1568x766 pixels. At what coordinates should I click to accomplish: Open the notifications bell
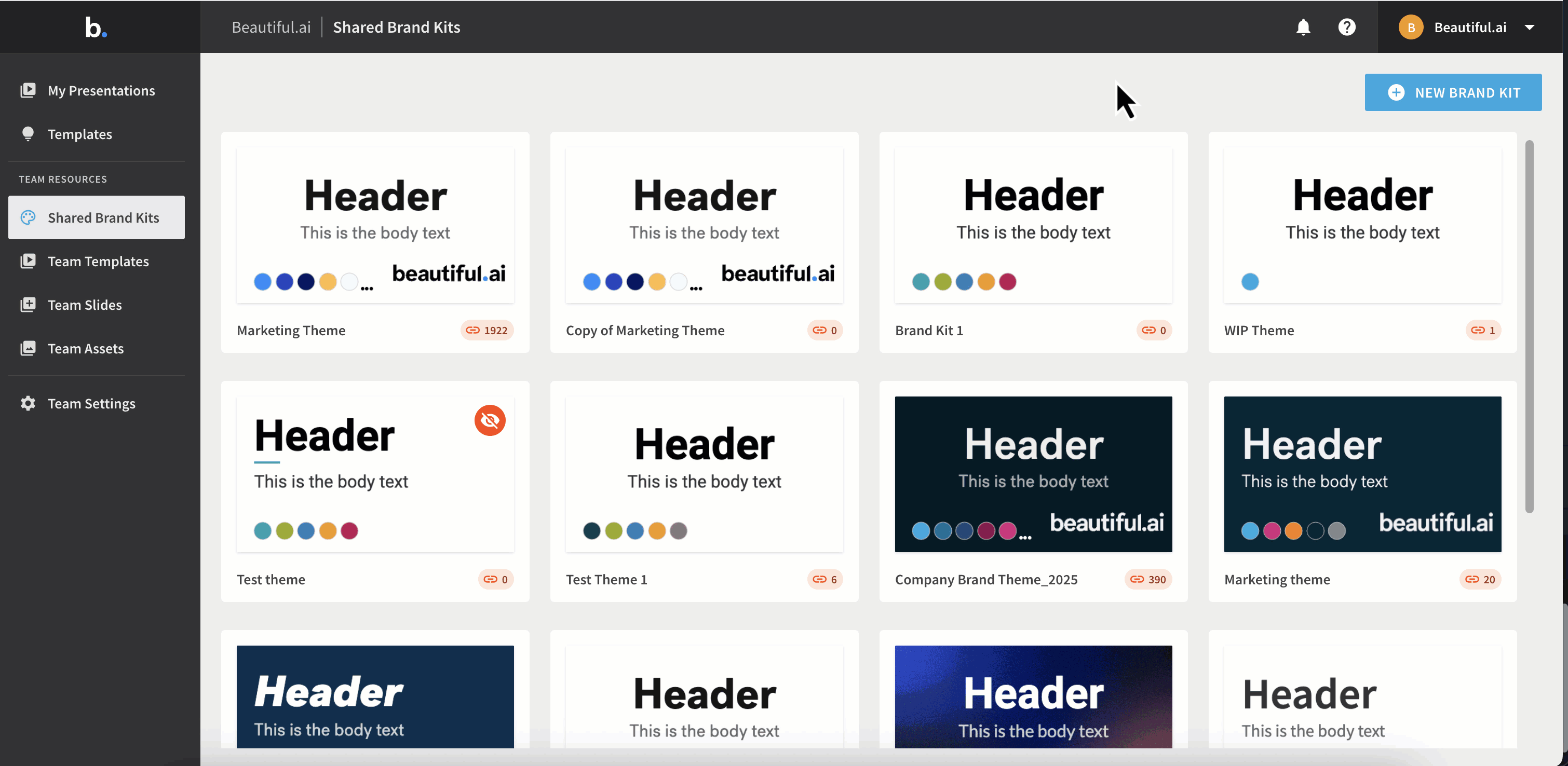1303,28
